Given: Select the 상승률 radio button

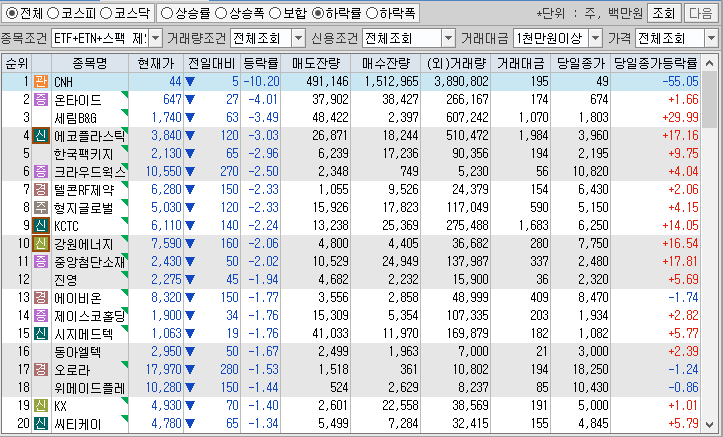Looking at the screenshot, I should tap(166, 13).
